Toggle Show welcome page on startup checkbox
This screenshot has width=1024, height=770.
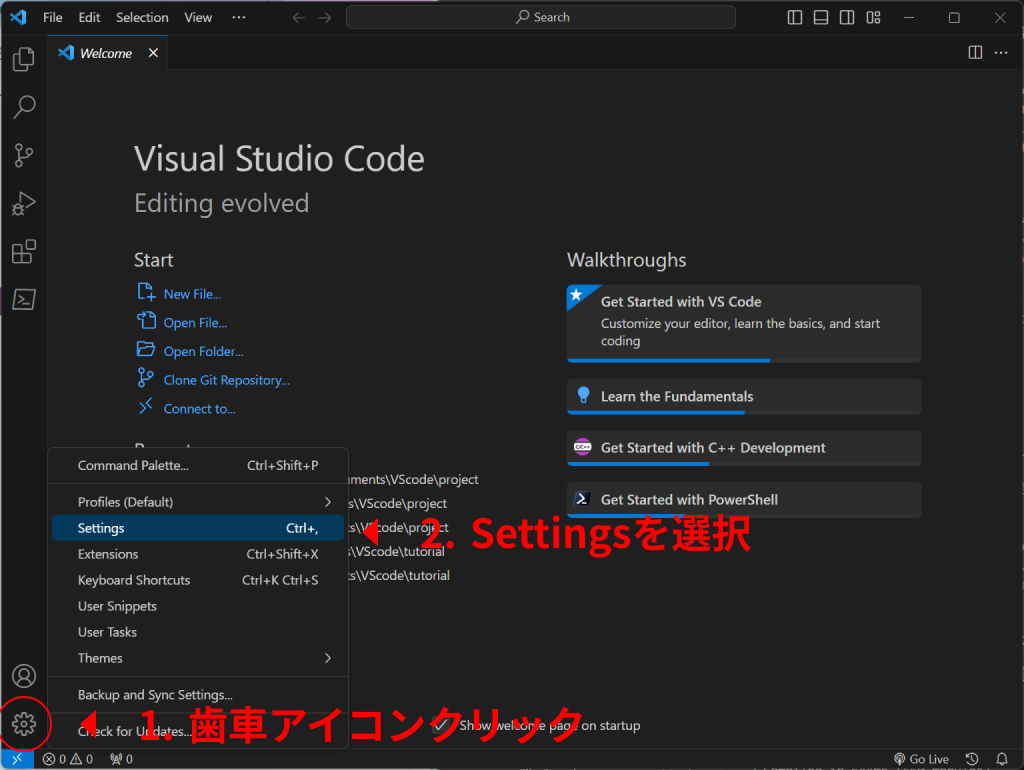(x=441, y=726)
